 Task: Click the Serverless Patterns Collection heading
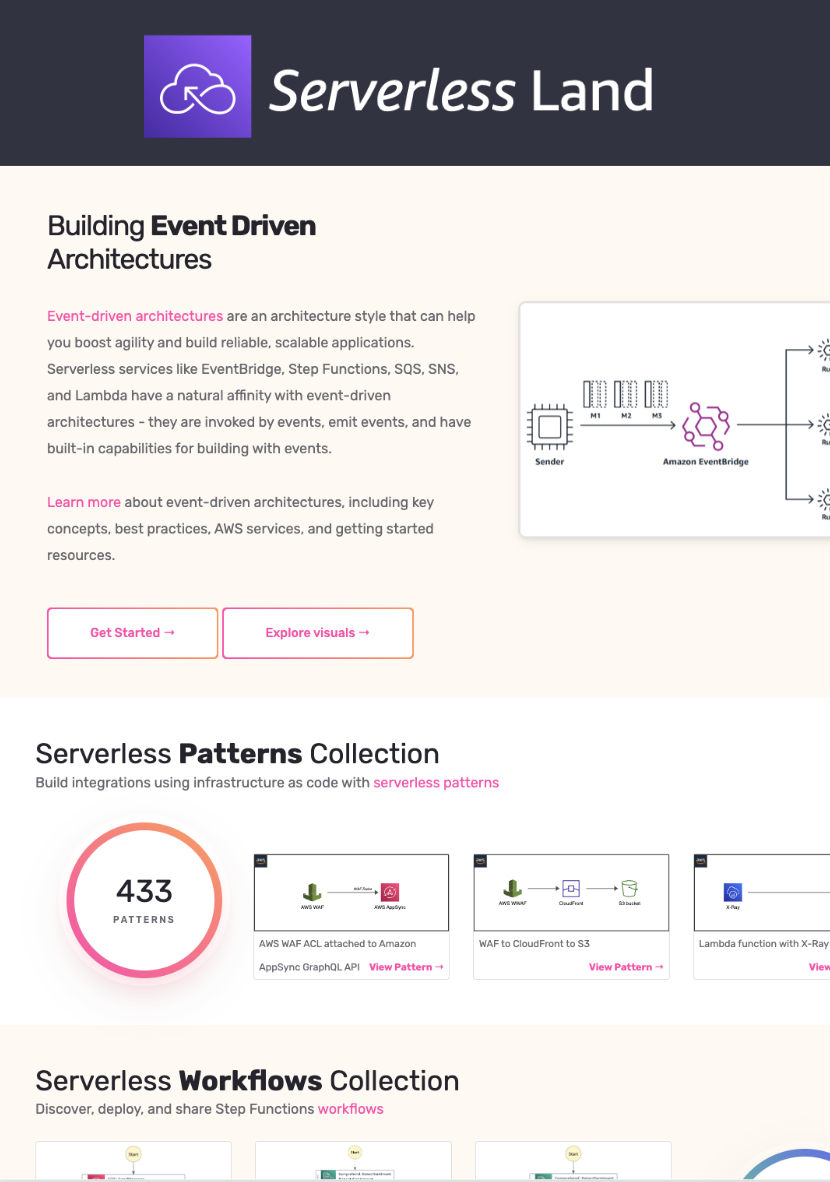237,754
